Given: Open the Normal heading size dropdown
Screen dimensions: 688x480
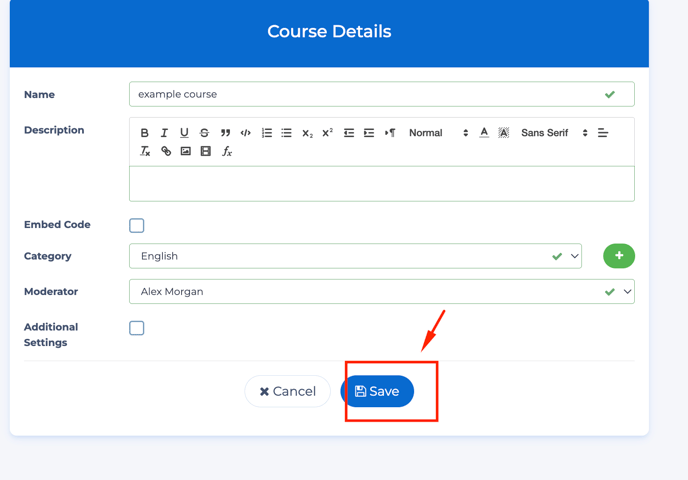Looking at the screenshot, I should click(x=438, y=133).
